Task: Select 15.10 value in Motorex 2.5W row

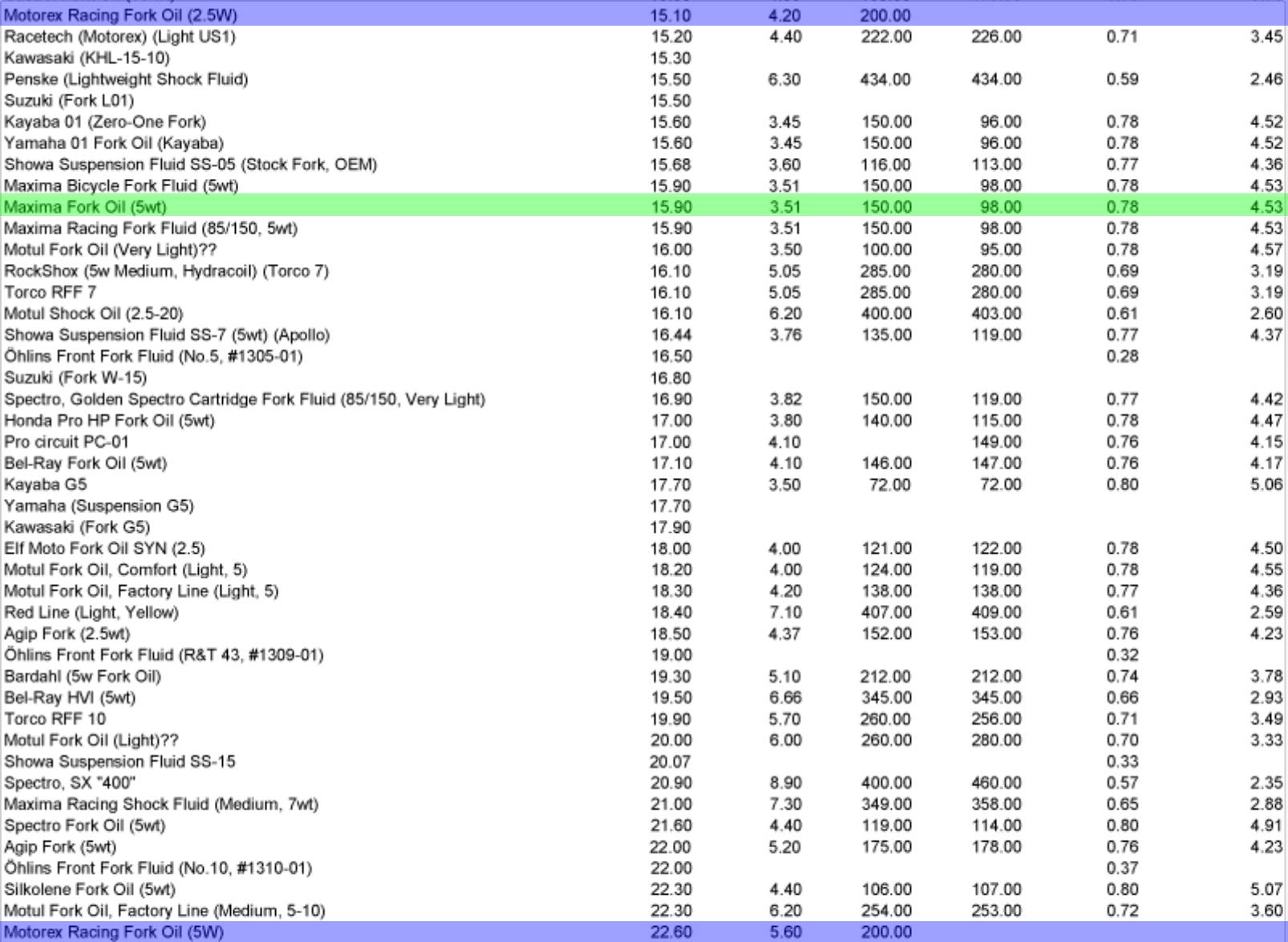Action: coord(670,15)
